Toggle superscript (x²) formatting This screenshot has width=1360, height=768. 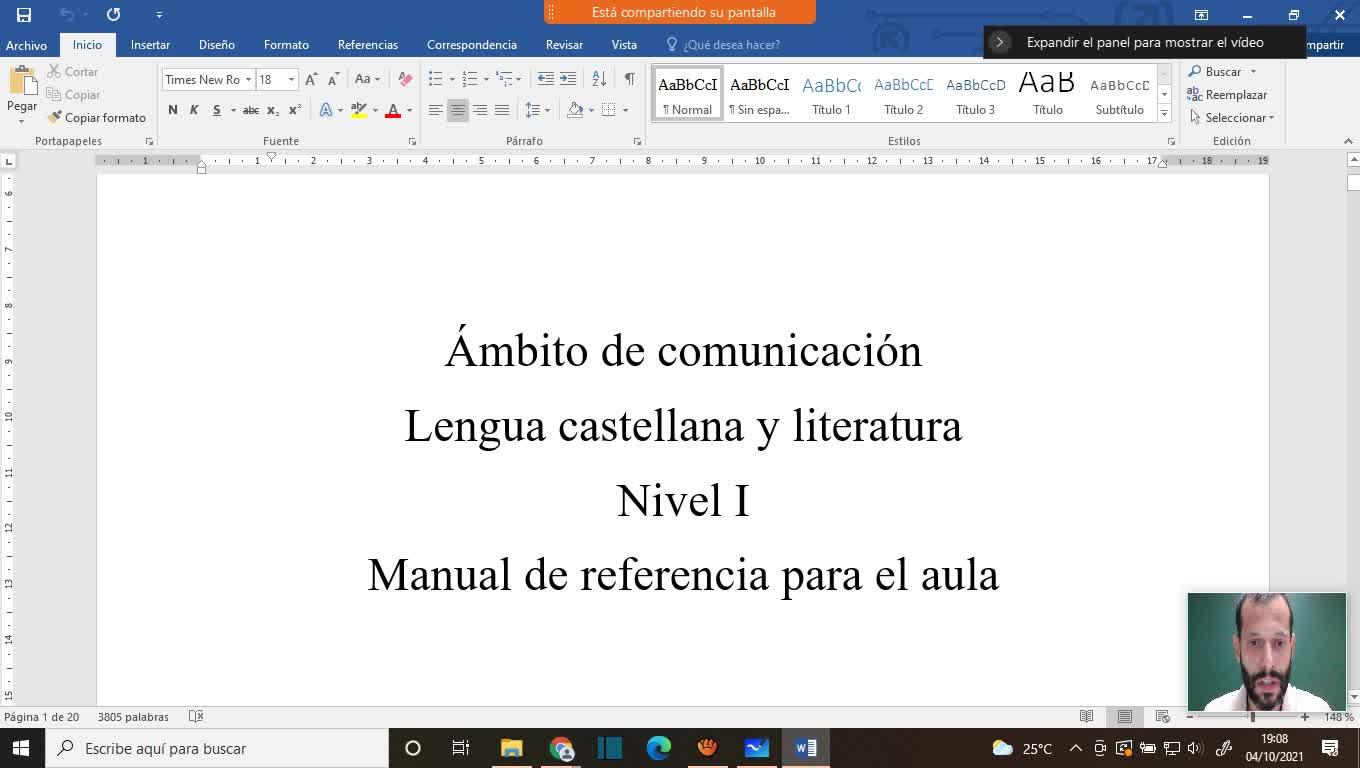point(295,110)
